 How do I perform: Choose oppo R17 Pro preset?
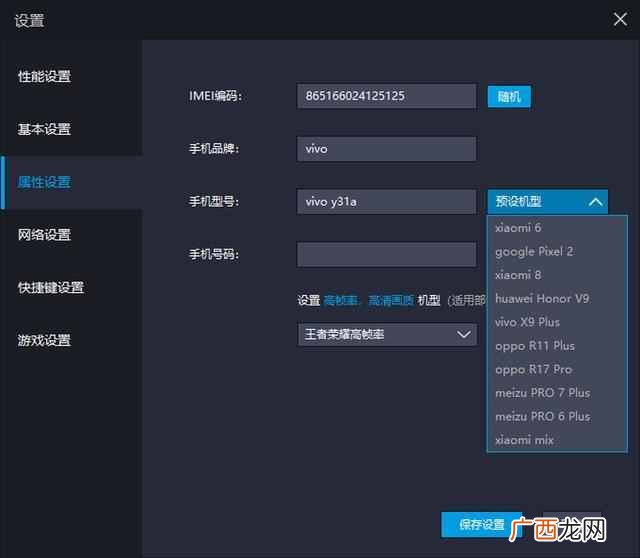tap(557, 369)
